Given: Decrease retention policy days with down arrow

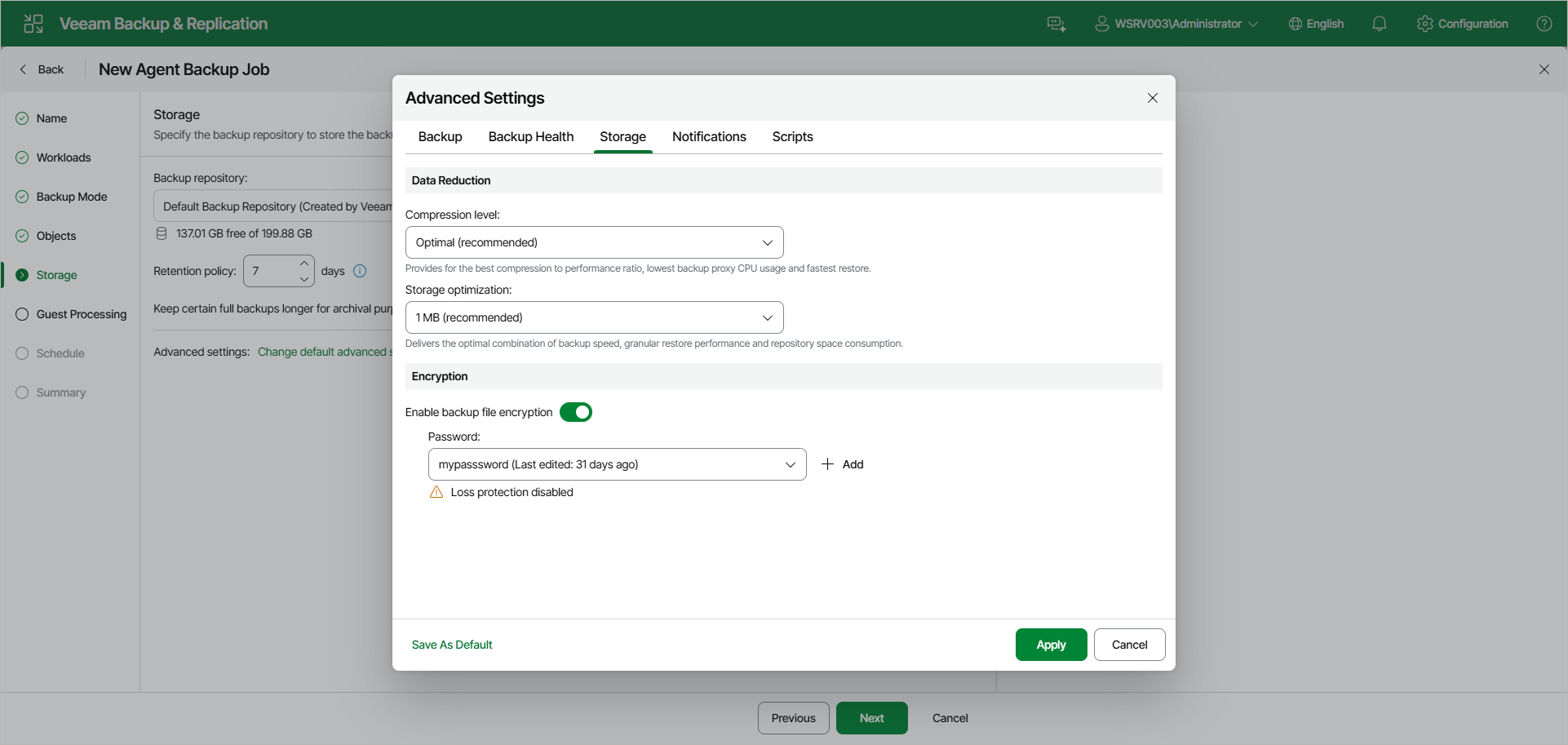Looking at the screenshot, I should pos(304,279).
